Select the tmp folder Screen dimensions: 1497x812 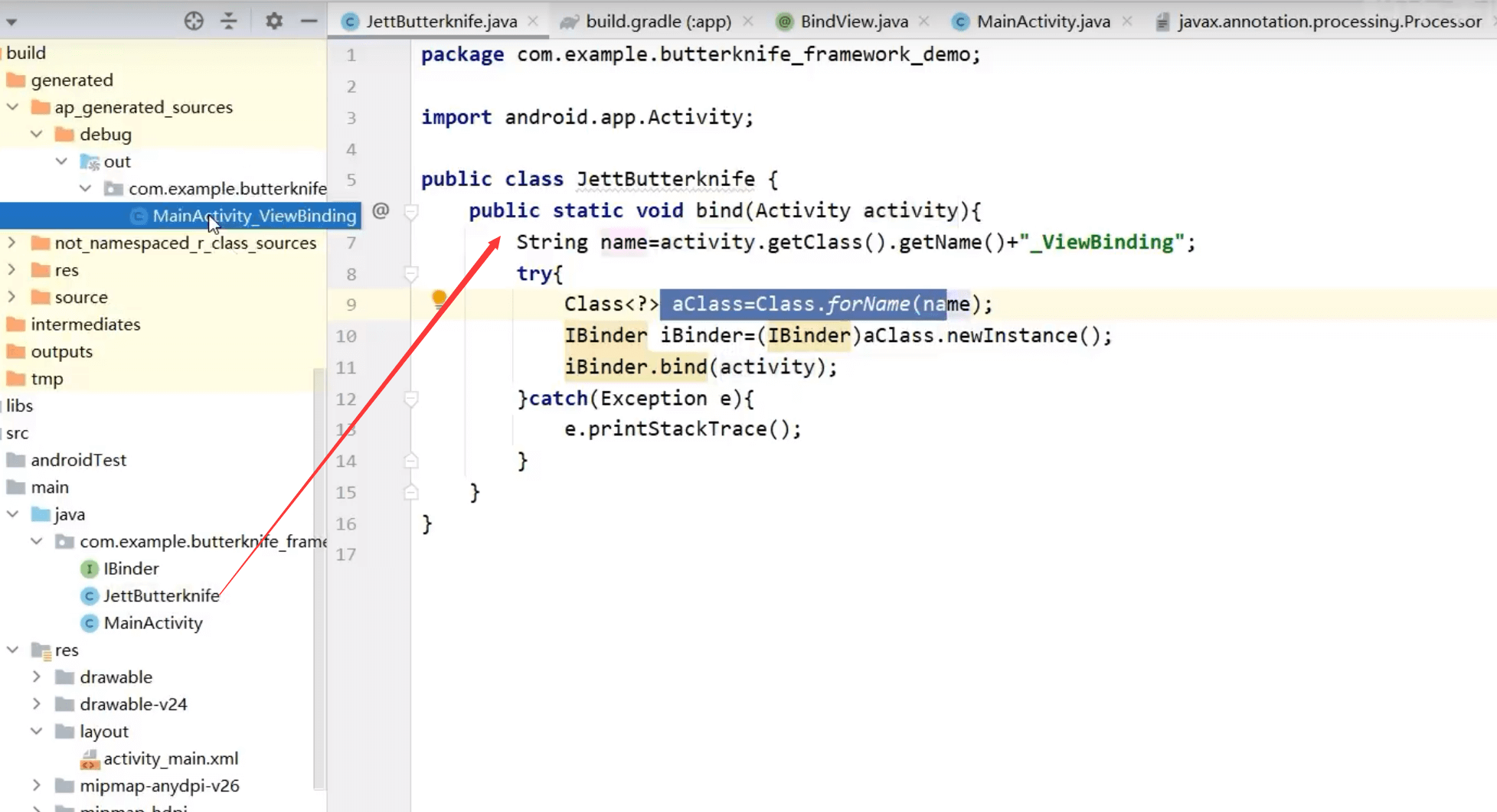[x=47, y=379]
